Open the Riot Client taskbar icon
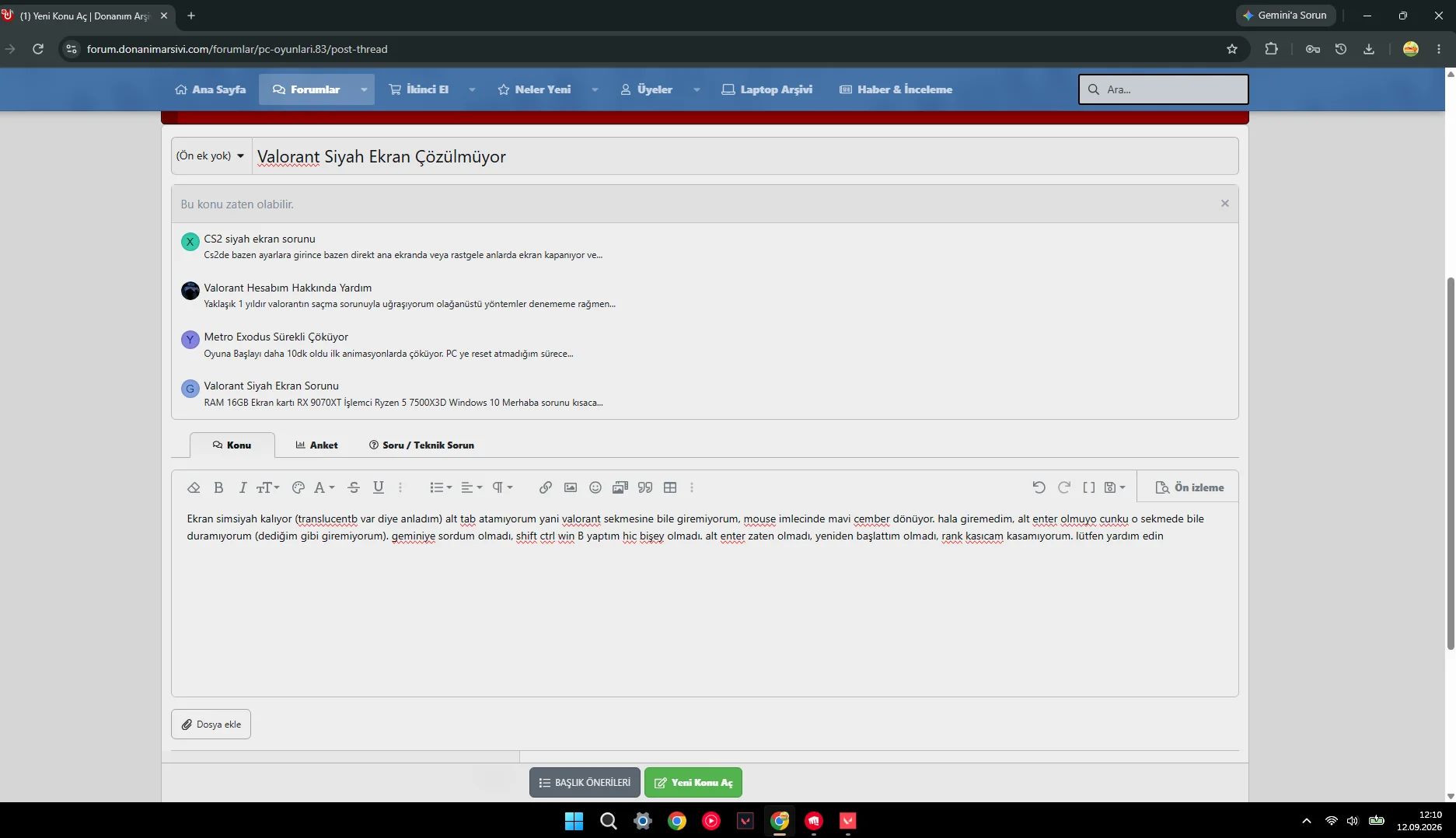Viewport: 1456px width, 838px height. point(814,821)
